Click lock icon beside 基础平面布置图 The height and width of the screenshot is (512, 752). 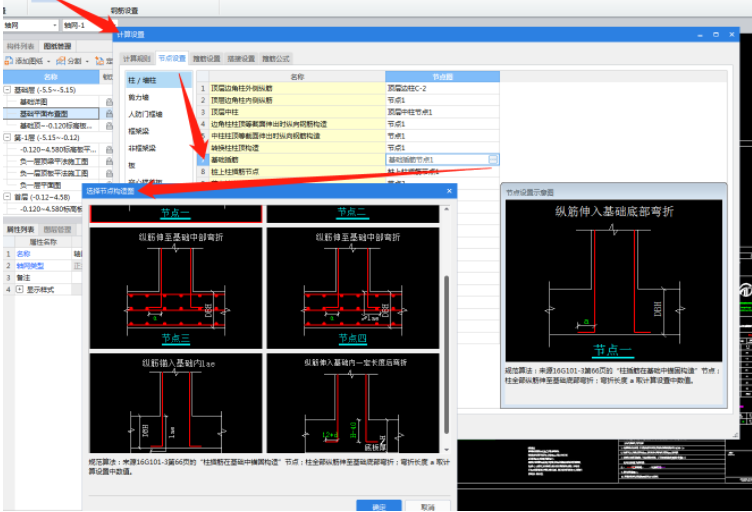109,114
